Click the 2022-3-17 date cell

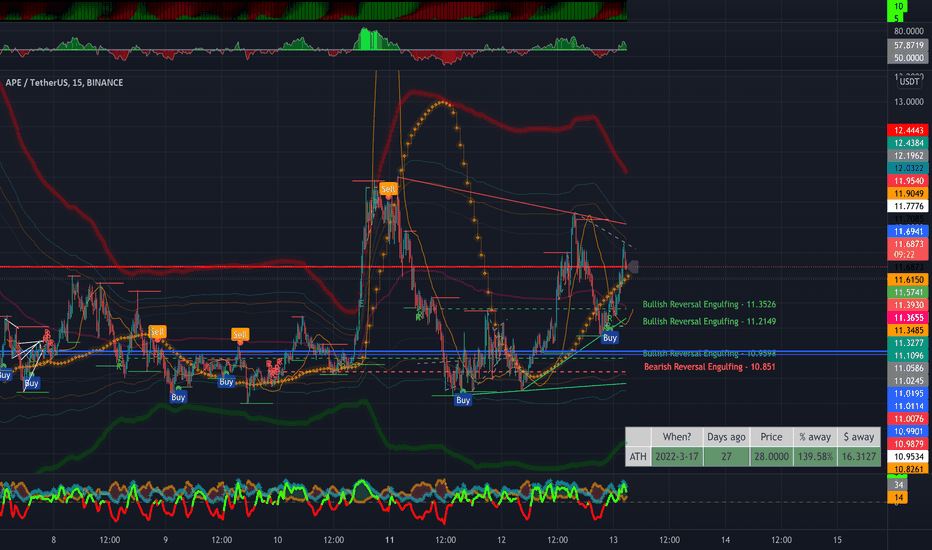[677, 457]
